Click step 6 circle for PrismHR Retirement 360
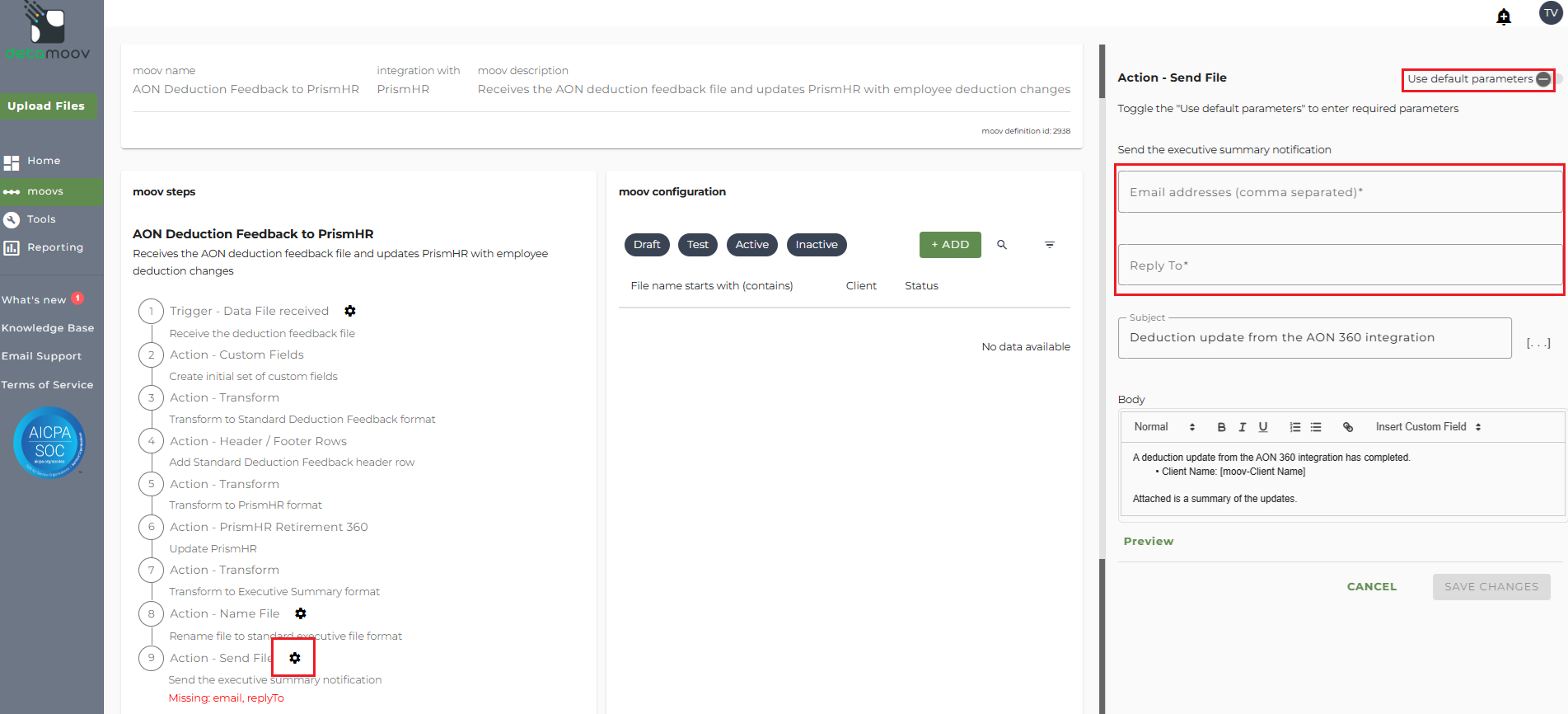Image resolution: width=1568 pixels, height=714 pixels. pyautogui.click(x=152, y=527)
